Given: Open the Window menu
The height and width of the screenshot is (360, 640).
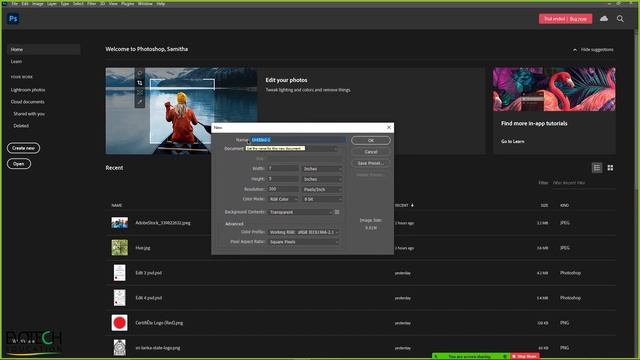Looking at the screenshot, I should coord(145,4).
